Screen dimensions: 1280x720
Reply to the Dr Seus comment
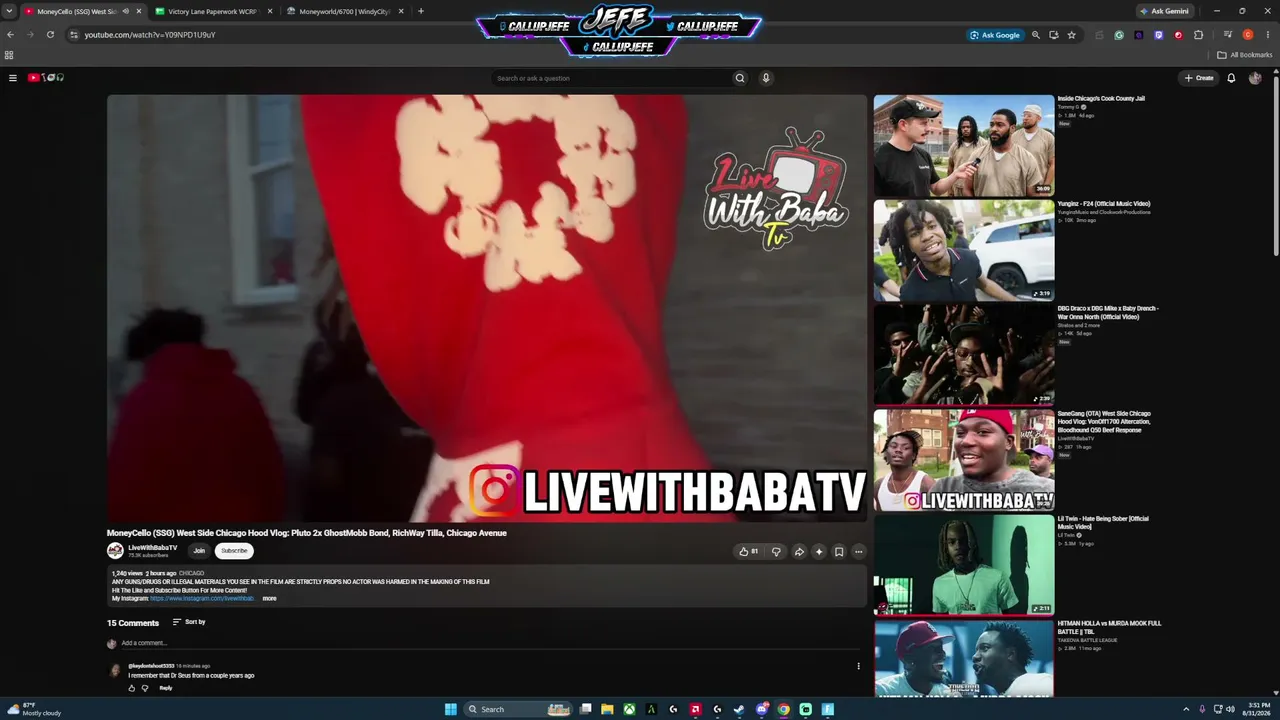pyautogui.click(x=166, y=688)
